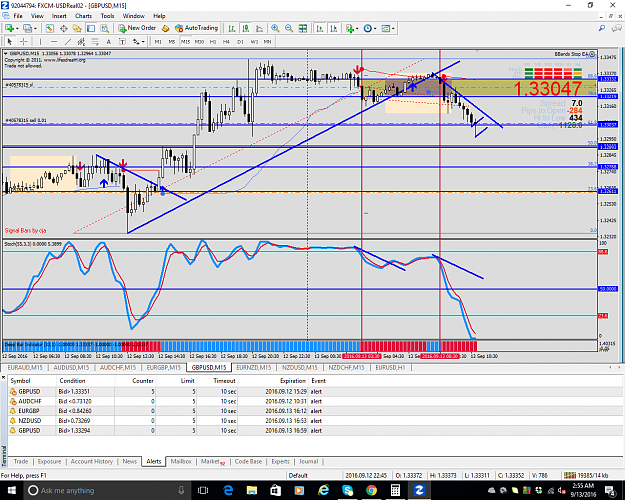625x500 pixels.
Task: Select the trendline drawing tool
Action: [68, 41]
